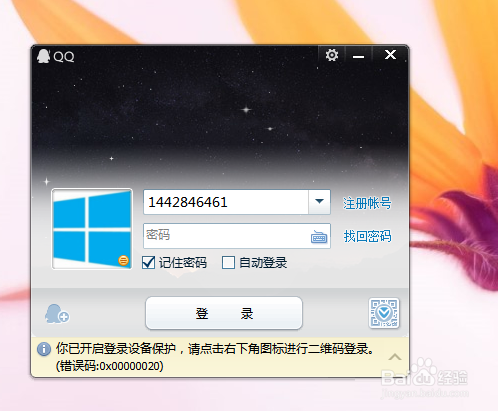Expand the account number dropdown arrow

(x=319, y=201)
